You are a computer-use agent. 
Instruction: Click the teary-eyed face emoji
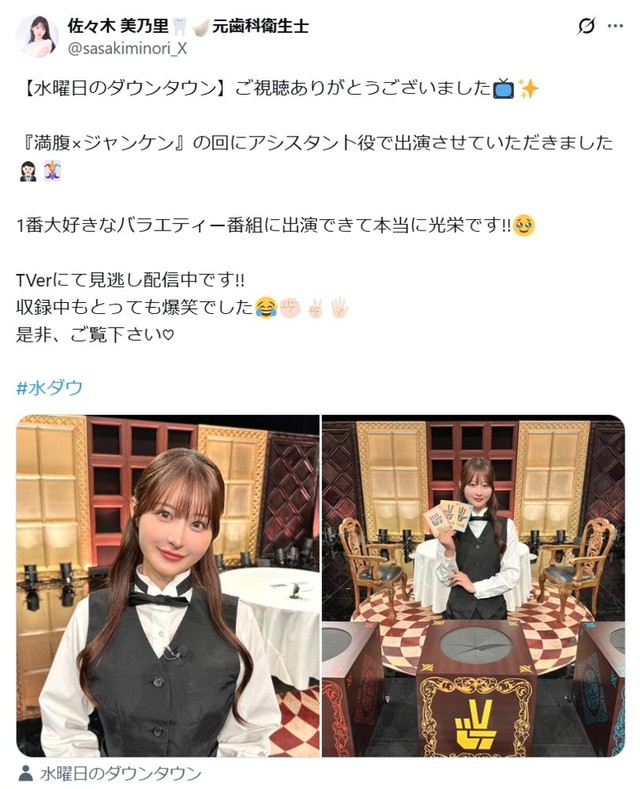click(525, 225)
